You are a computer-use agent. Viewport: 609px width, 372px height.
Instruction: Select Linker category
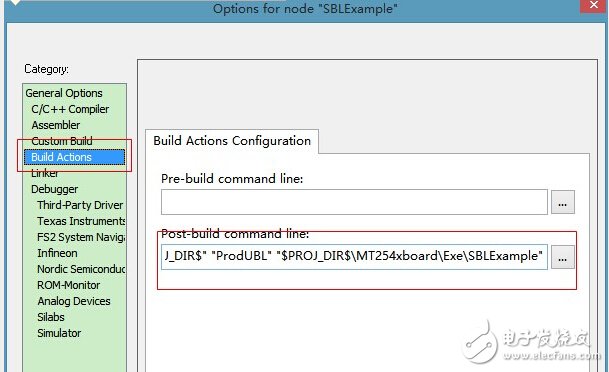45,173
